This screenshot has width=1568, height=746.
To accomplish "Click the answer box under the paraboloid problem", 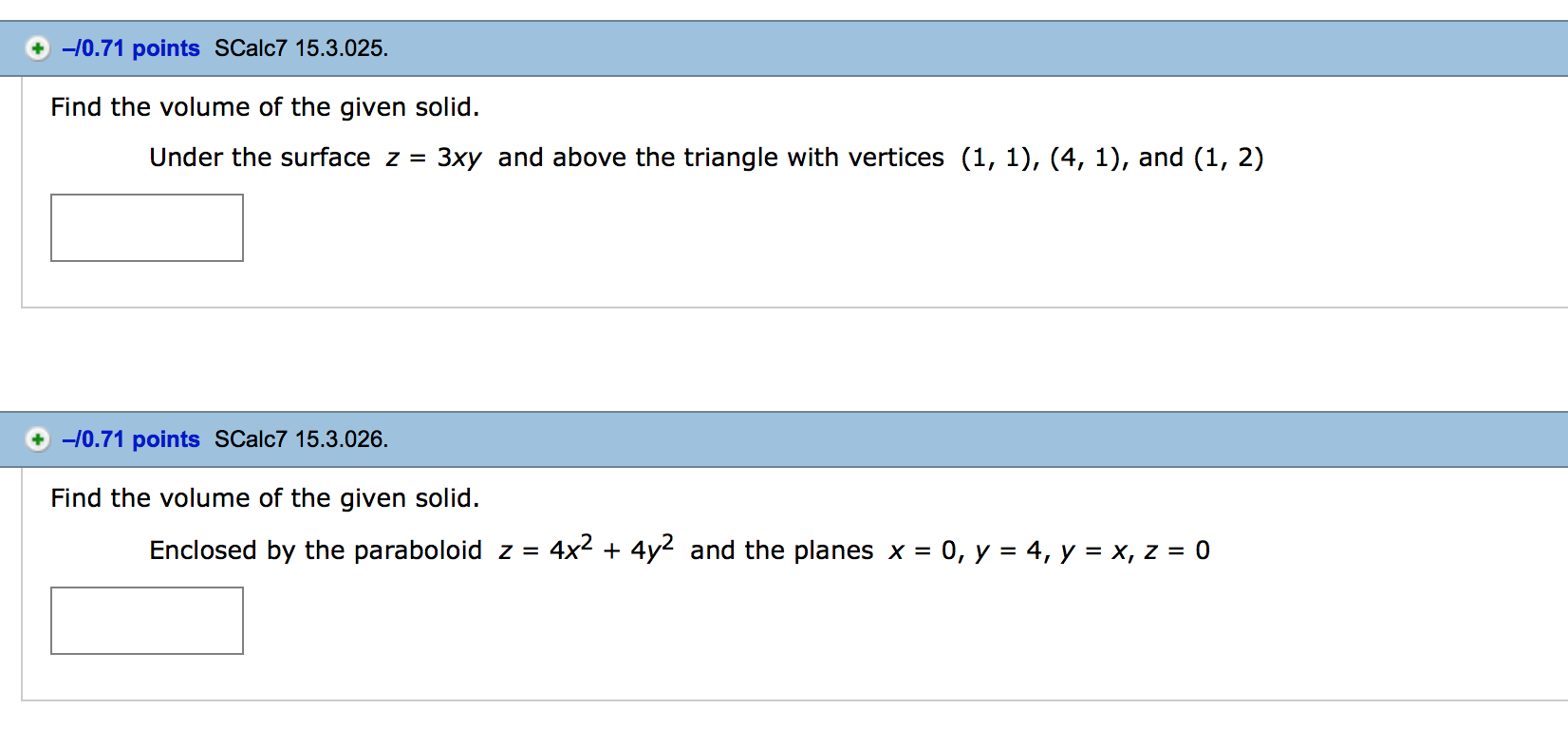I will (146, 621).
